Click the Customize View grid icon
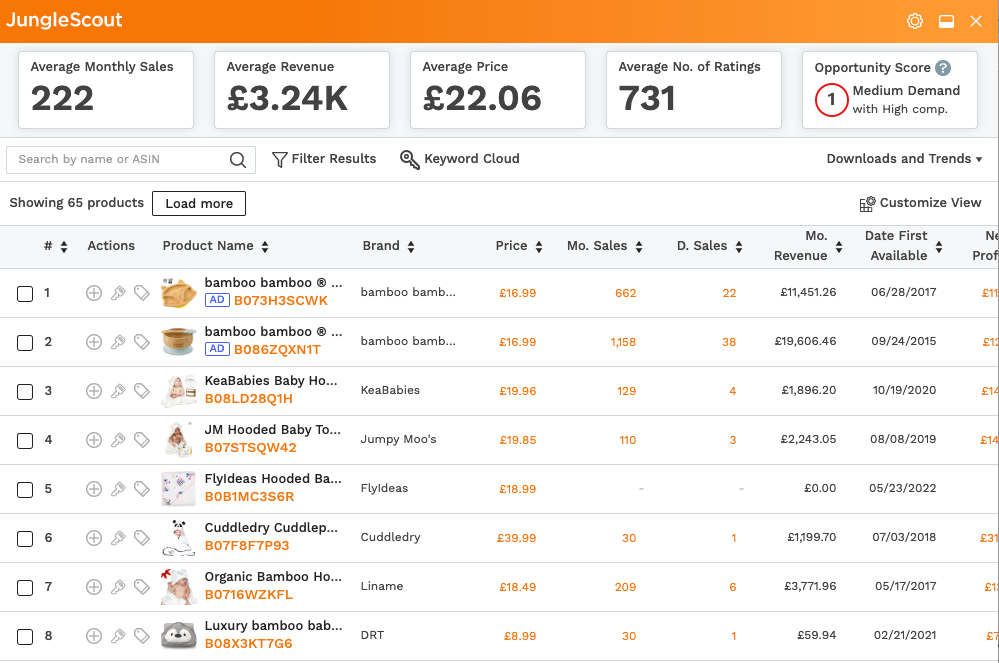This screenshot has width=999, height=663. click(x=867, y=203)
